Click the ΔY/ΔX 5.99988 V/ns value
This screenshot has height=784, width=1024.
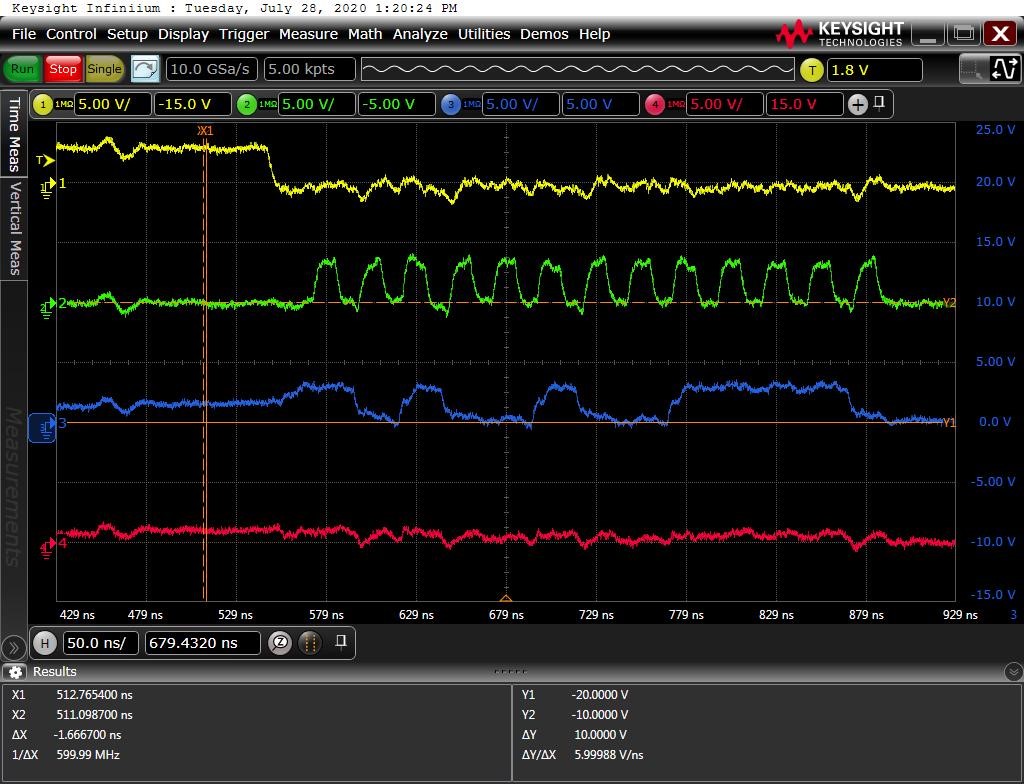pos(609,755)
